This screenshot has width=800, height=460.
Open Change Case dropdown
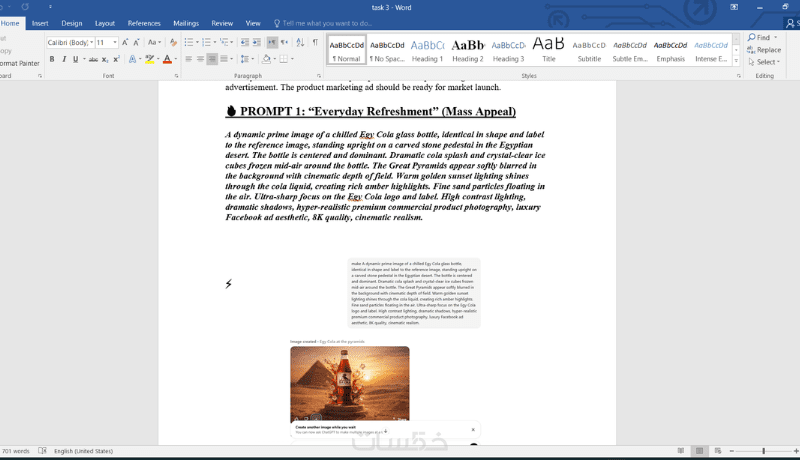click(x=155, y=42)
